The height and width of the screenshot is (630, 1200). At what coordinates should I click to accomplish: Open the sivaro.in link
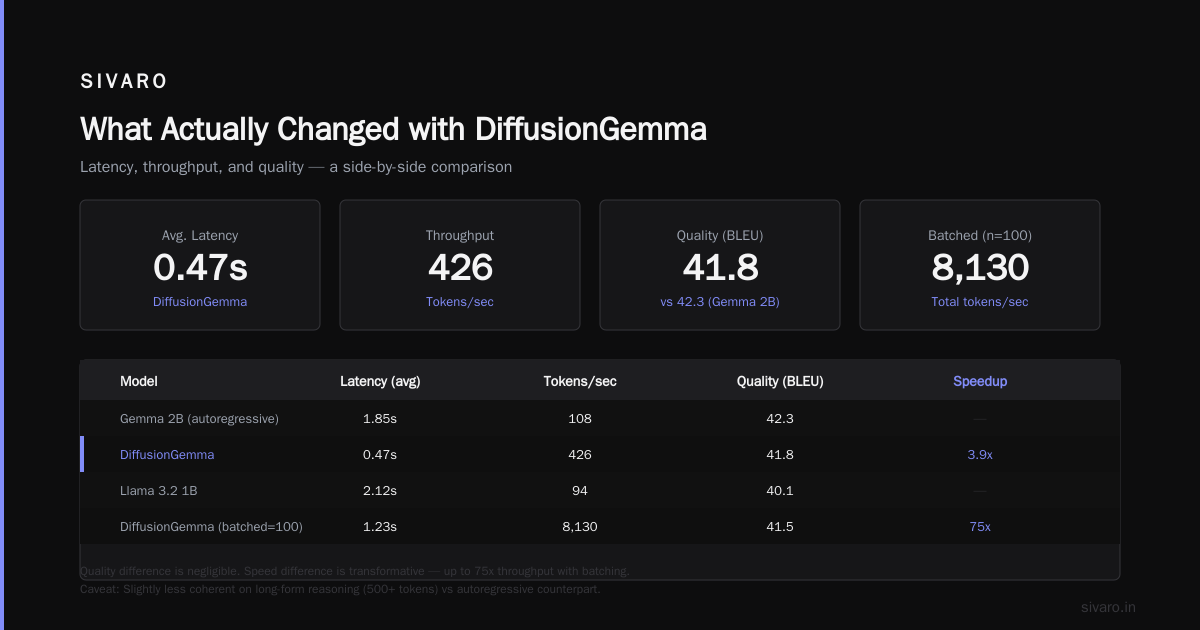[1109, 607]
